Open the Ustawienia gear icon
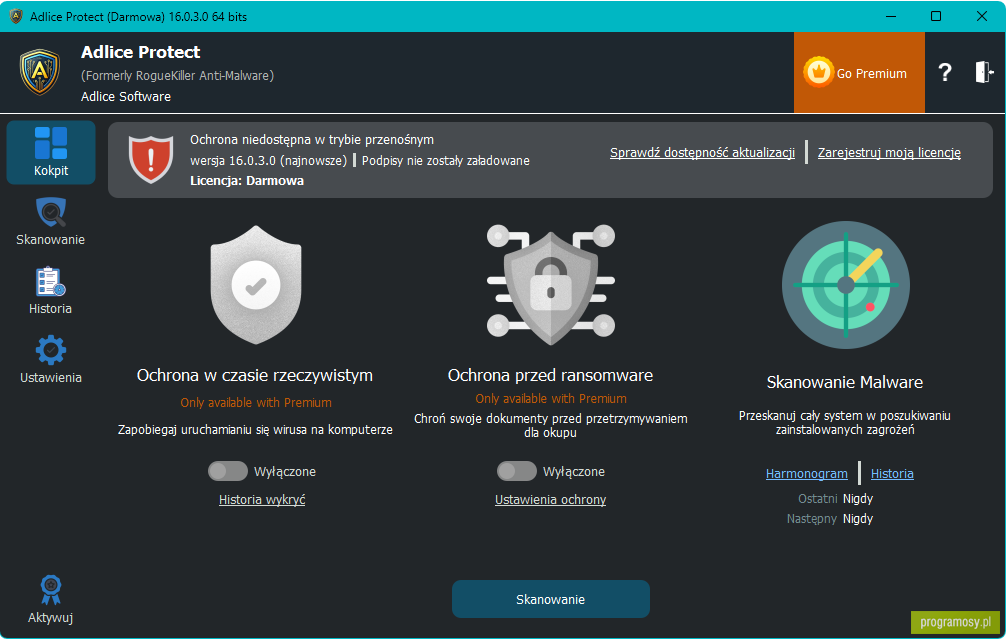 pos(51,350)
